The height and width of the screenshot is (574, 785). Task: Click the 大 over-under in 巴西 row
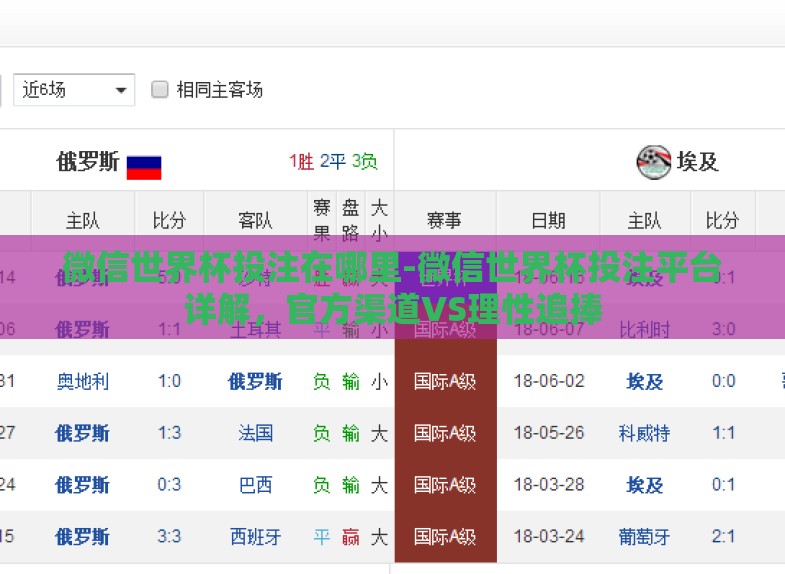pyautogui.click(x=379, y=485)
